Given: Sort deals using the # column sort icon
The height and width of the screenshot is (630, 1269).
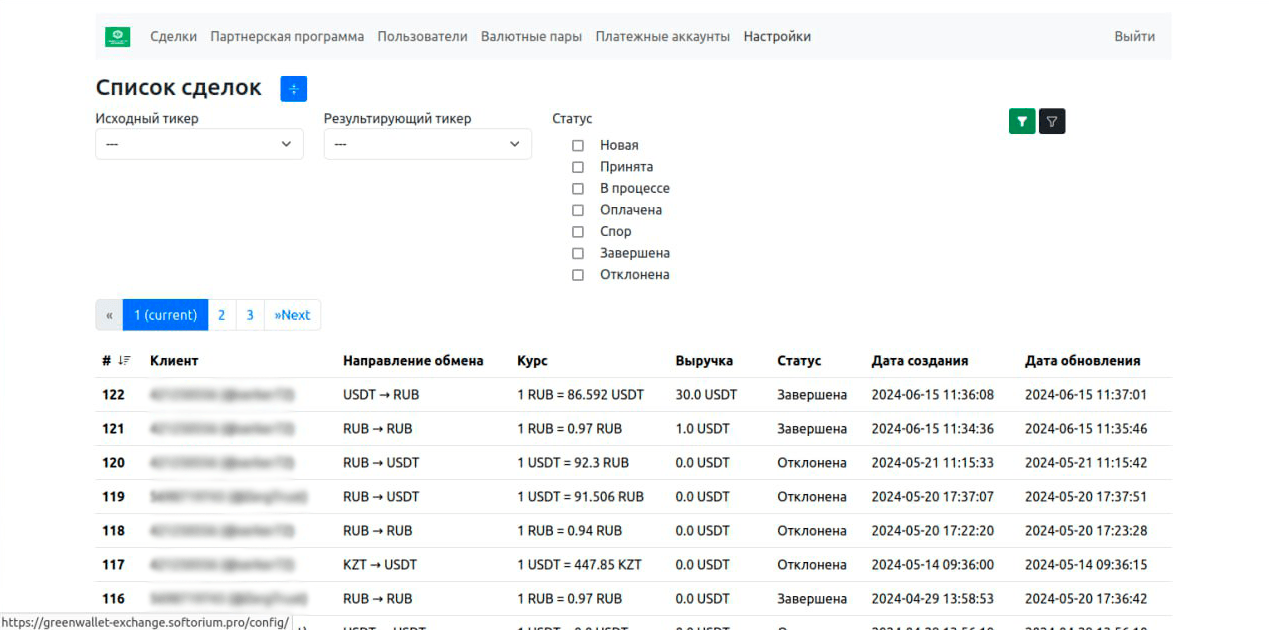Looking at the screenshot, I should tap(124, 361).
